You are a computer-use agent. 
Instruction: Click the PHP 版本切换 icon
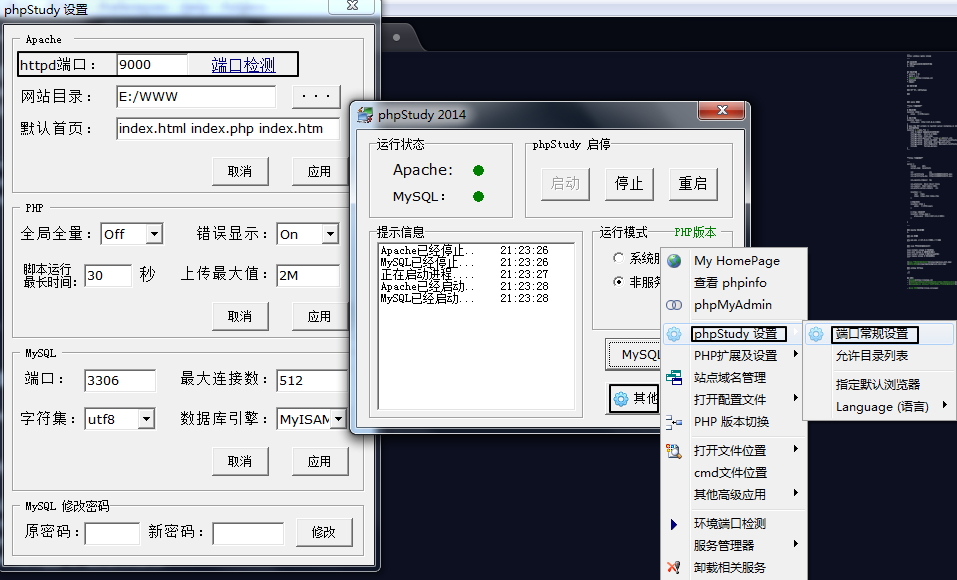[x=674, y=421]
